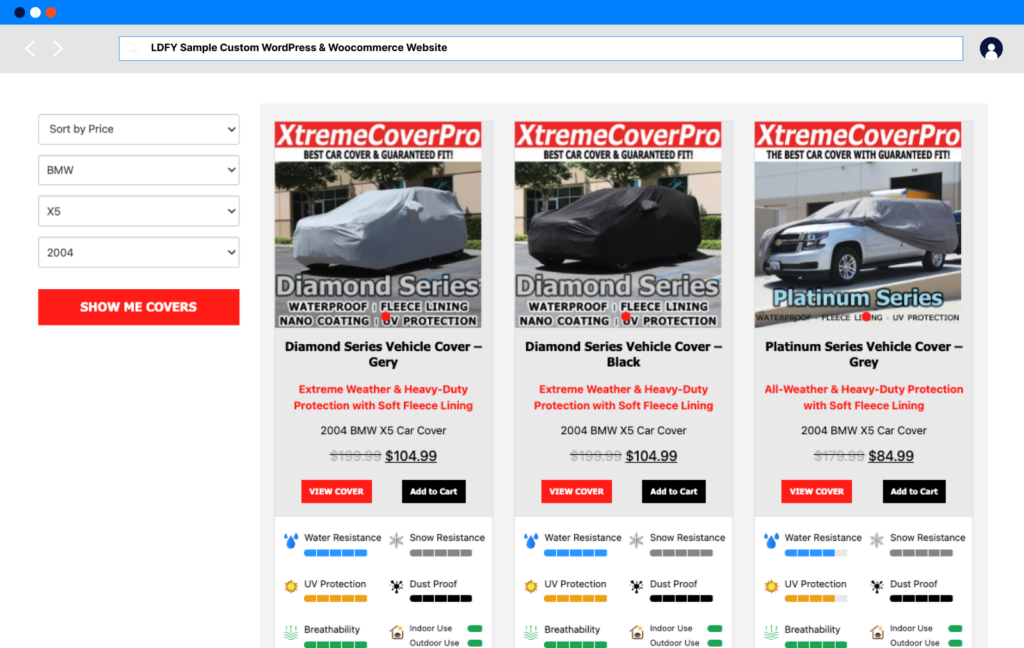Click indoor/outdoor house icon on Diamond Gery card
Image resolution: width=1024 pixels, height=648 pixels.
pos(396,632)
